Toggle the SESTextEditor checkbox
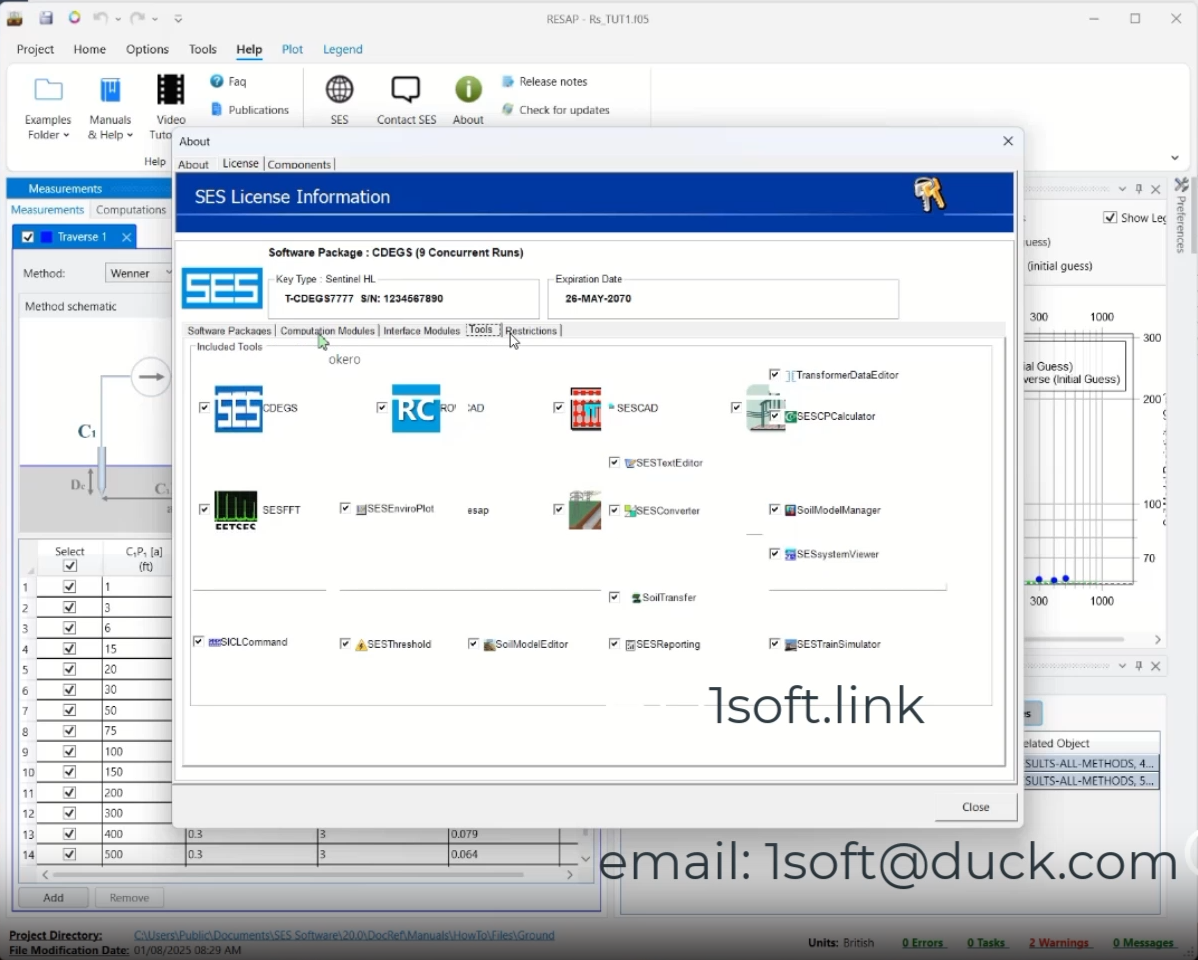The height and width of the screenshot is (960, 1198). click(614, 462)
